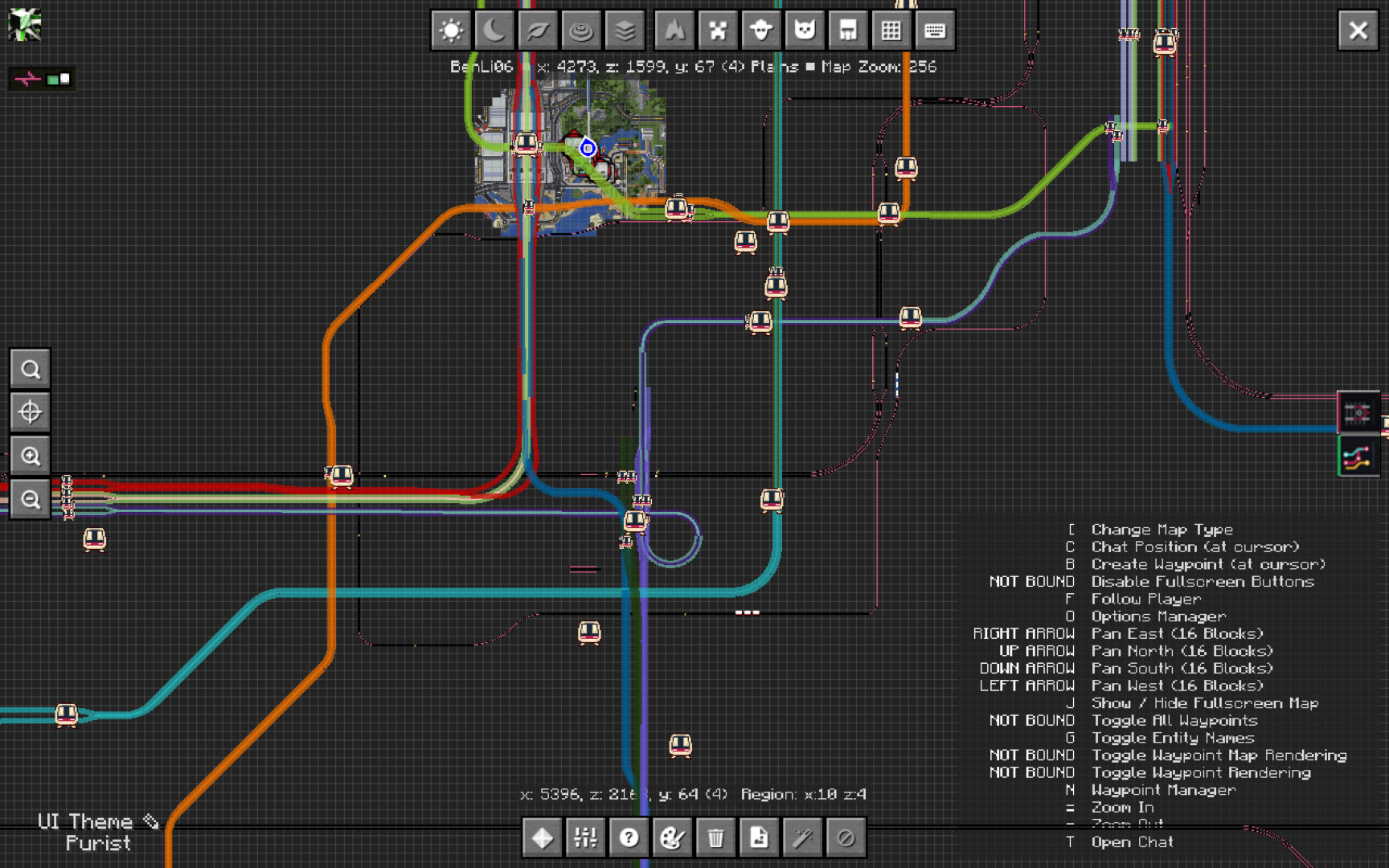Image resolution: width=1389 pixels, height=868 pixels.
Task: Click the top-left bird avatar icon
Action: (25, 25)
